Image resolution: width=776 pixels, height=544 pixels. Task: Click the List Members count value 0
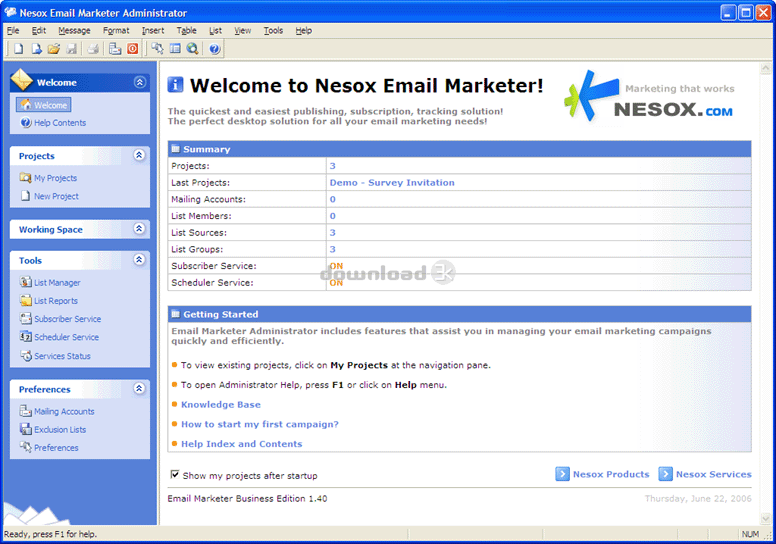333,216
